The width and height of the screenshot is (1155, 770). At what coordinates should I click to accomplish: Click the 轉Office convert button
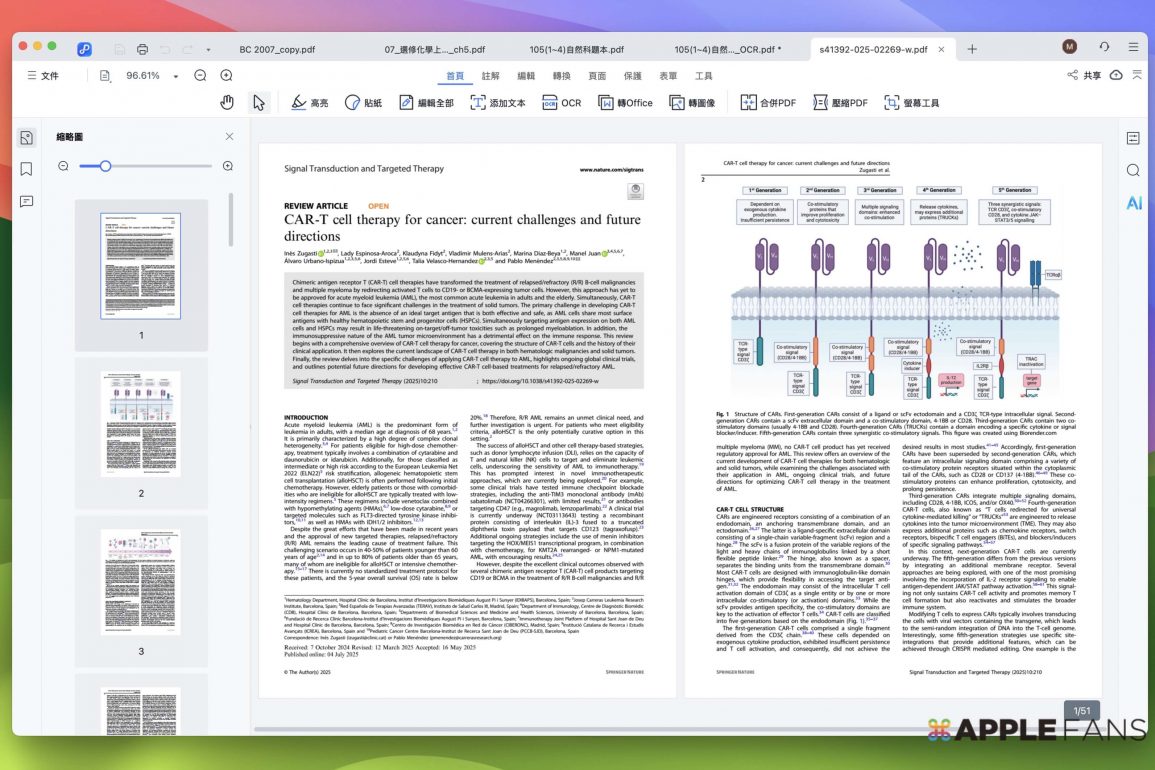tap(625, 102)
